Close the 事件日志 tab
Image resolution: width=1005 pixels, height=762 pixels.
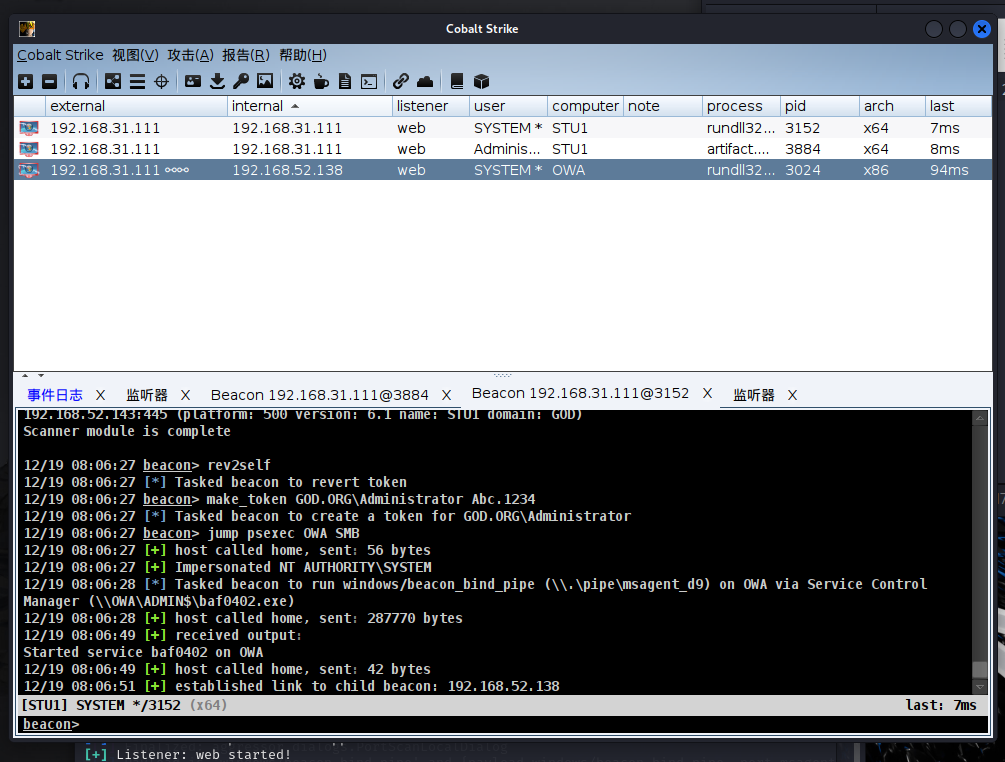click(101, 395)
